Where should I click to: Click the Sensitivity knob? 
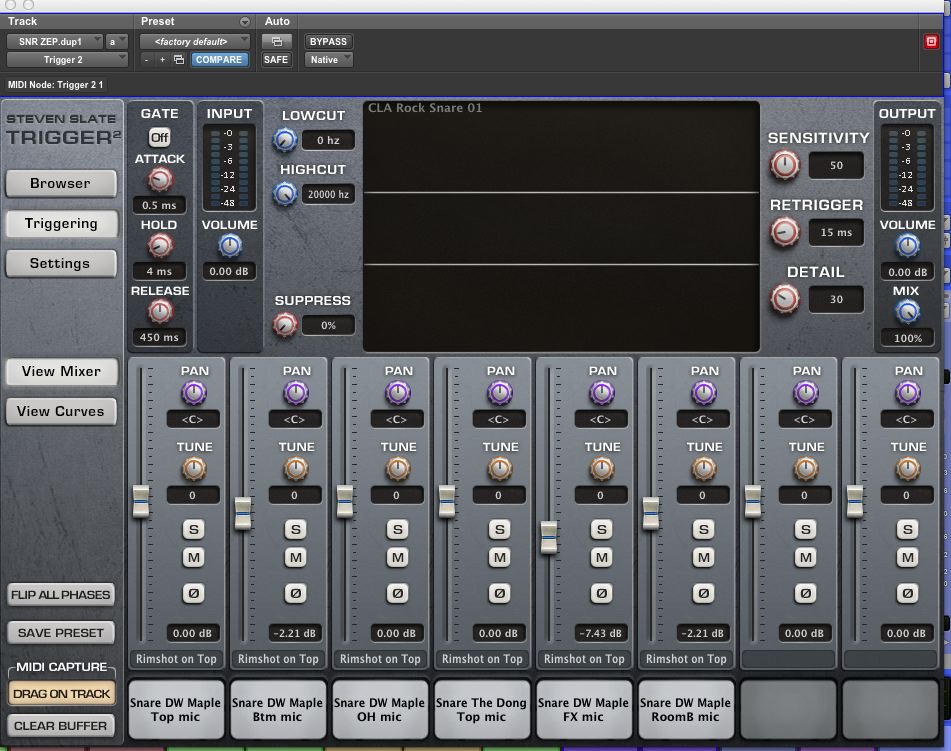785,166
